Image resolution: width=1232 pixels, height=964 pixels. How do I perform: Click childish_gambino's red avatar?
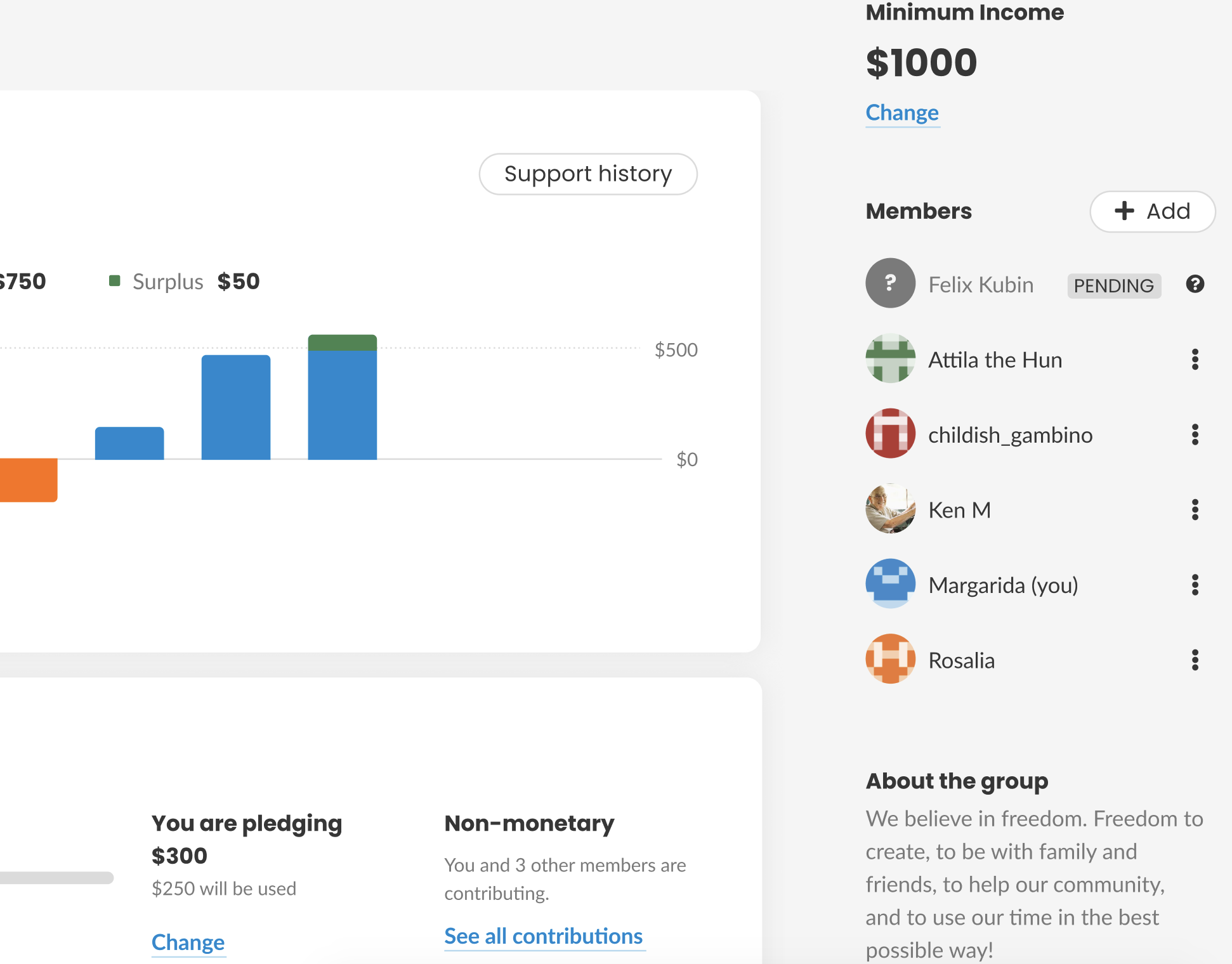click(x=890, y=433)
